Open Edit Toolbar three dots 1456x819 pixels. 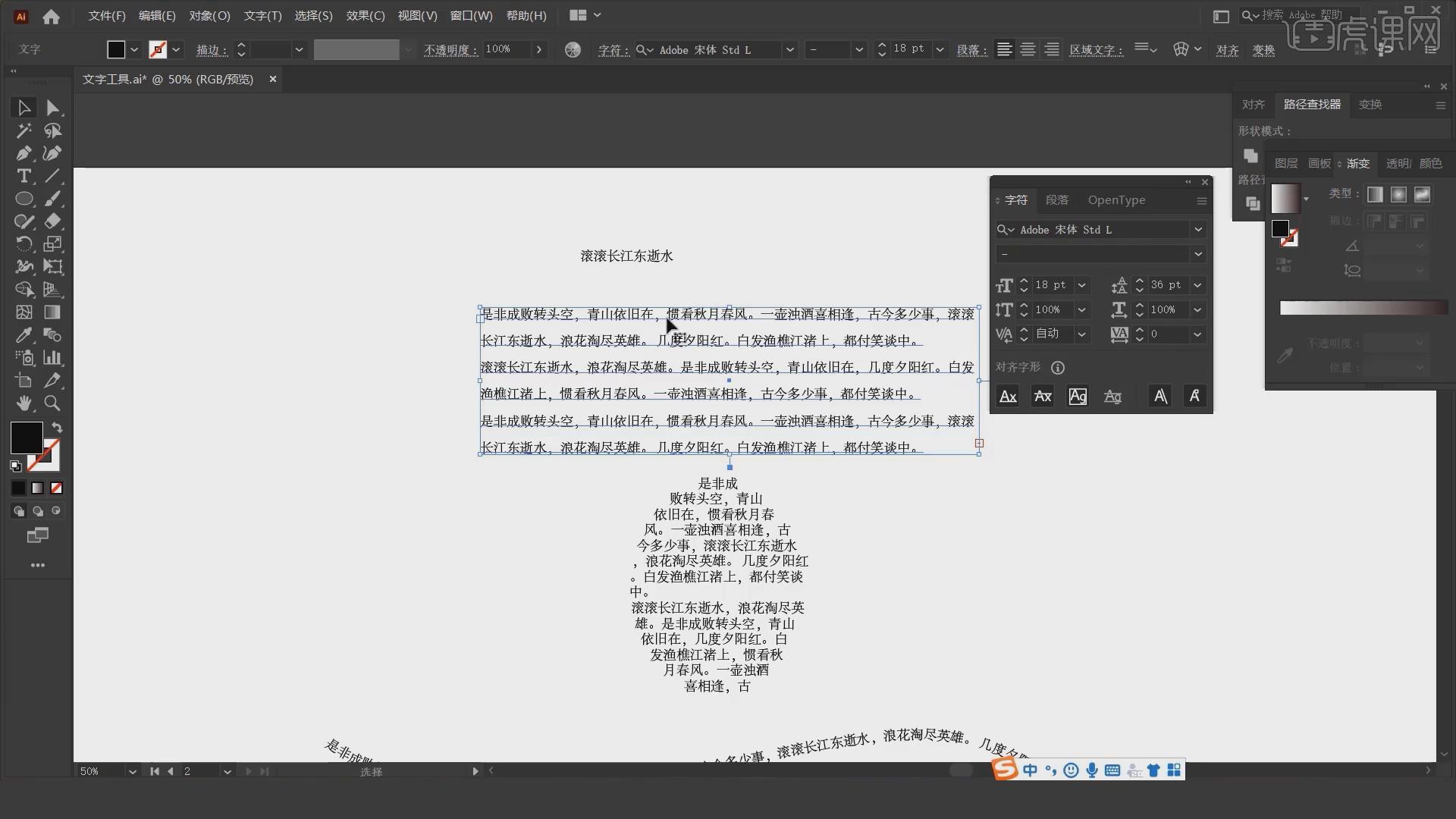pyautogui.click(x=38, y=565)
